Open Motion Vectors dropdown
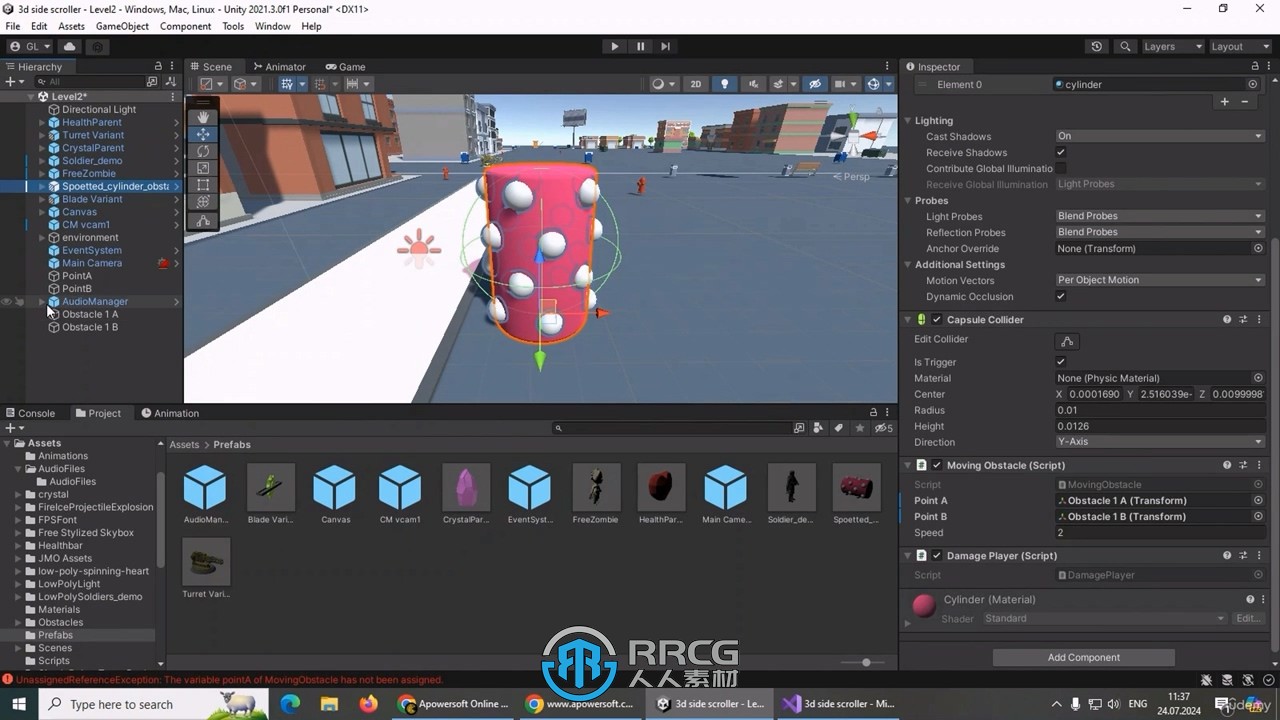 pyautogui.click(x=1160, y=280)
